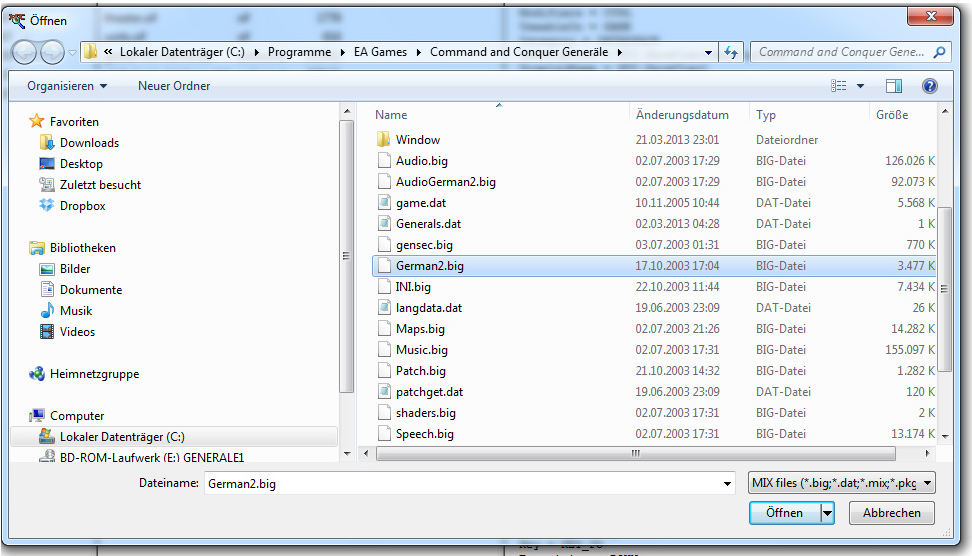Select Generals.dat file
The width and height of the screenshot is (972, 556).
(428, 224)
